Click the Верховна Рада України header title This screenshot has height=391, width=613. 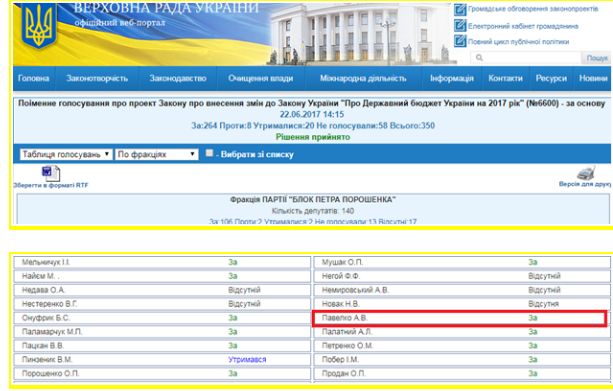pyautogui.click(x=166, y=8)
